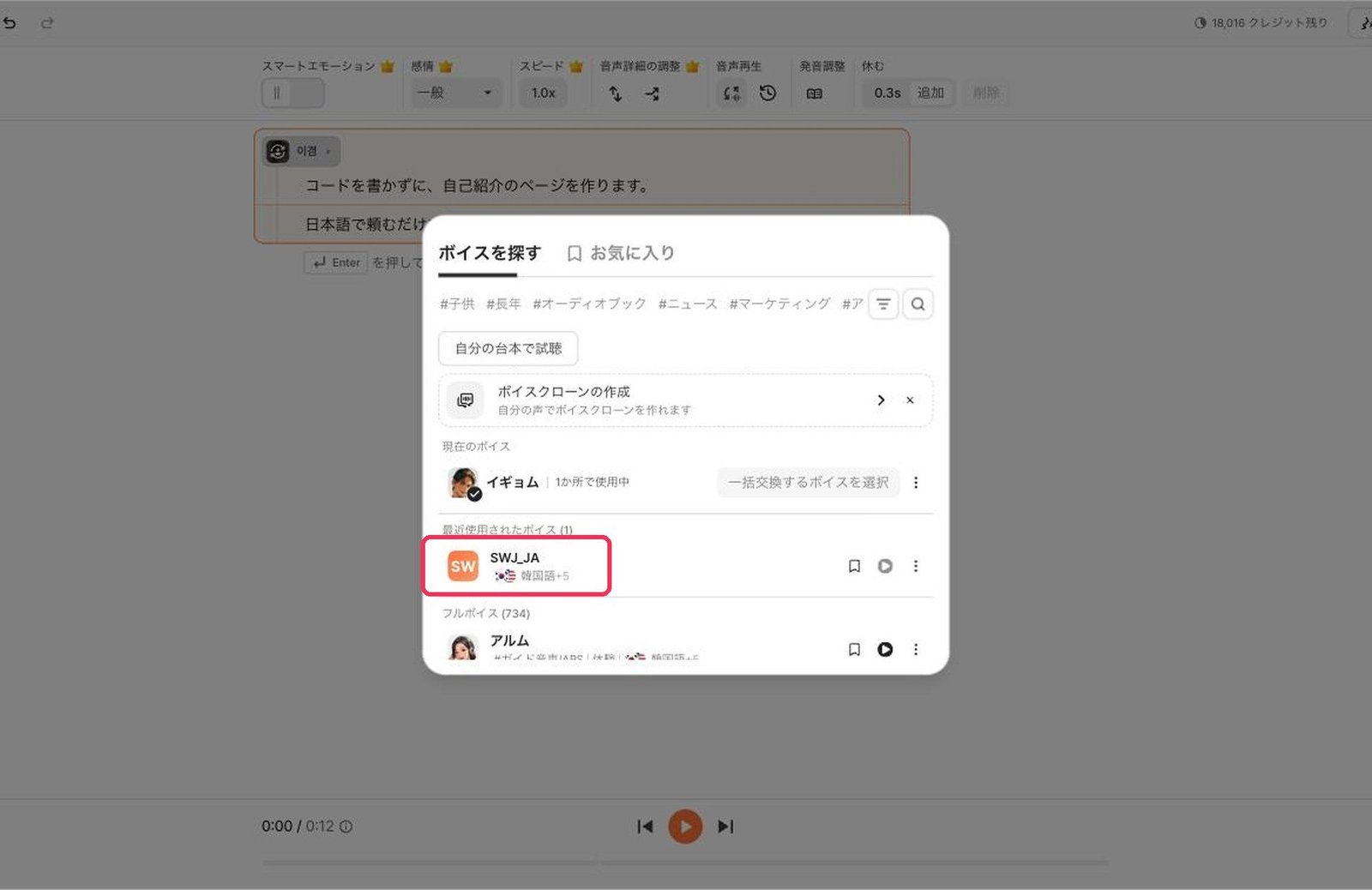The height and width of the screenshot is (890, 1372).
Task: Expand the ボイスクローンの作成 chevron
Action: pos(881,400)
